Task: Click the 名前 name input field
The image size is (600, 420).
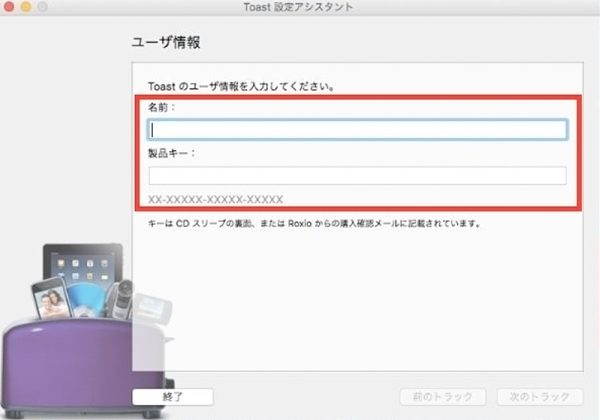Action: pos(357,130)
